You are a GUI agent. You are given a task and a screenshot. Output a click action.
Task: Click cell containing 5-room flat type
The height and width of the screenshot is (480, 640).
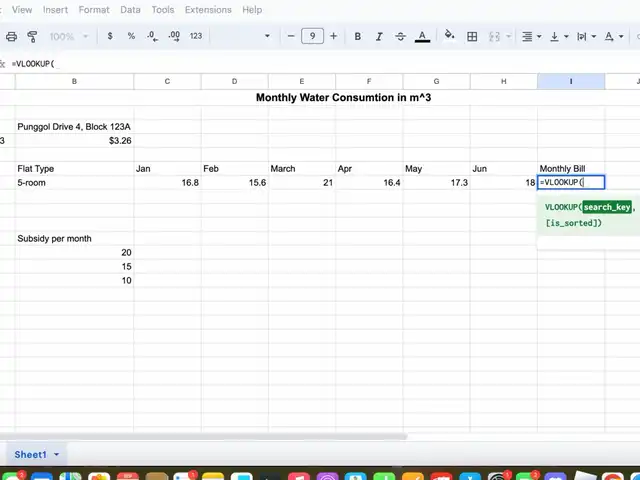click(74, 183)
